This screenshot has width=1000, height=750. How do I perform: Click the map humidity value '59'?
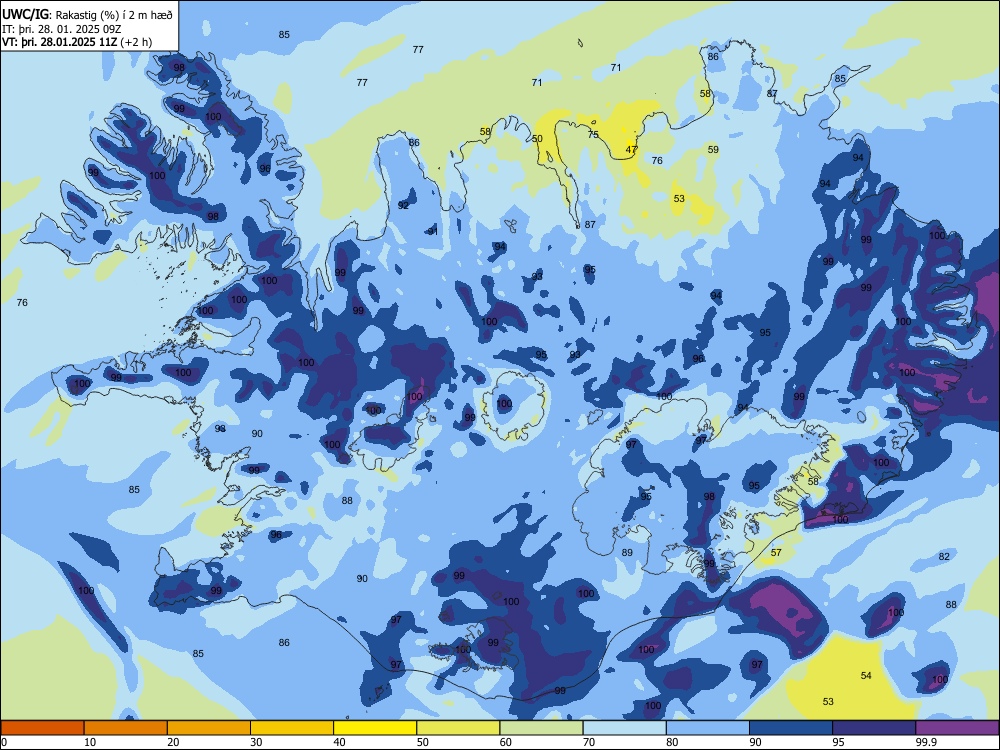point(713,150)
